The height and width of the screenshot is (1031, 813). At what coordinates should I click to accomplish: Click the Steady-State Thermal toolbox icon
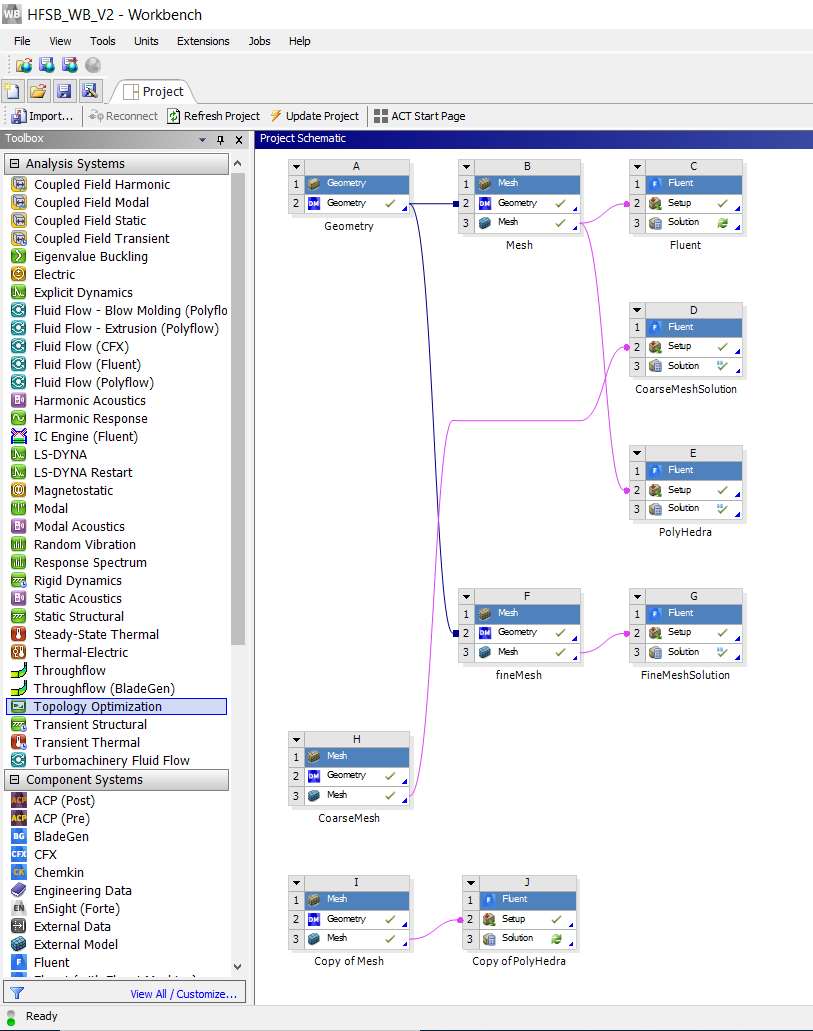18,635
